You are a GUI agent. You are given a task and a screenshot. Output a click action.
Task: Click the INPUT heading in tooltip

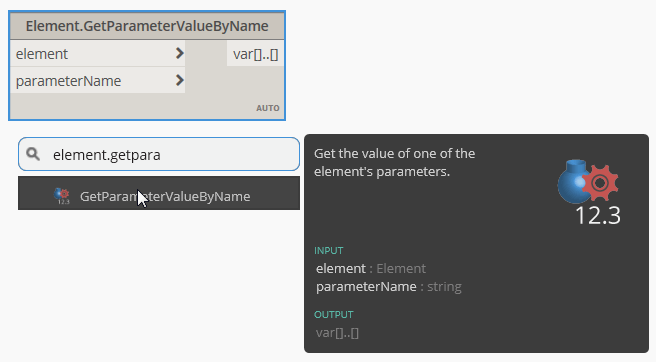[x=328, y=250]
